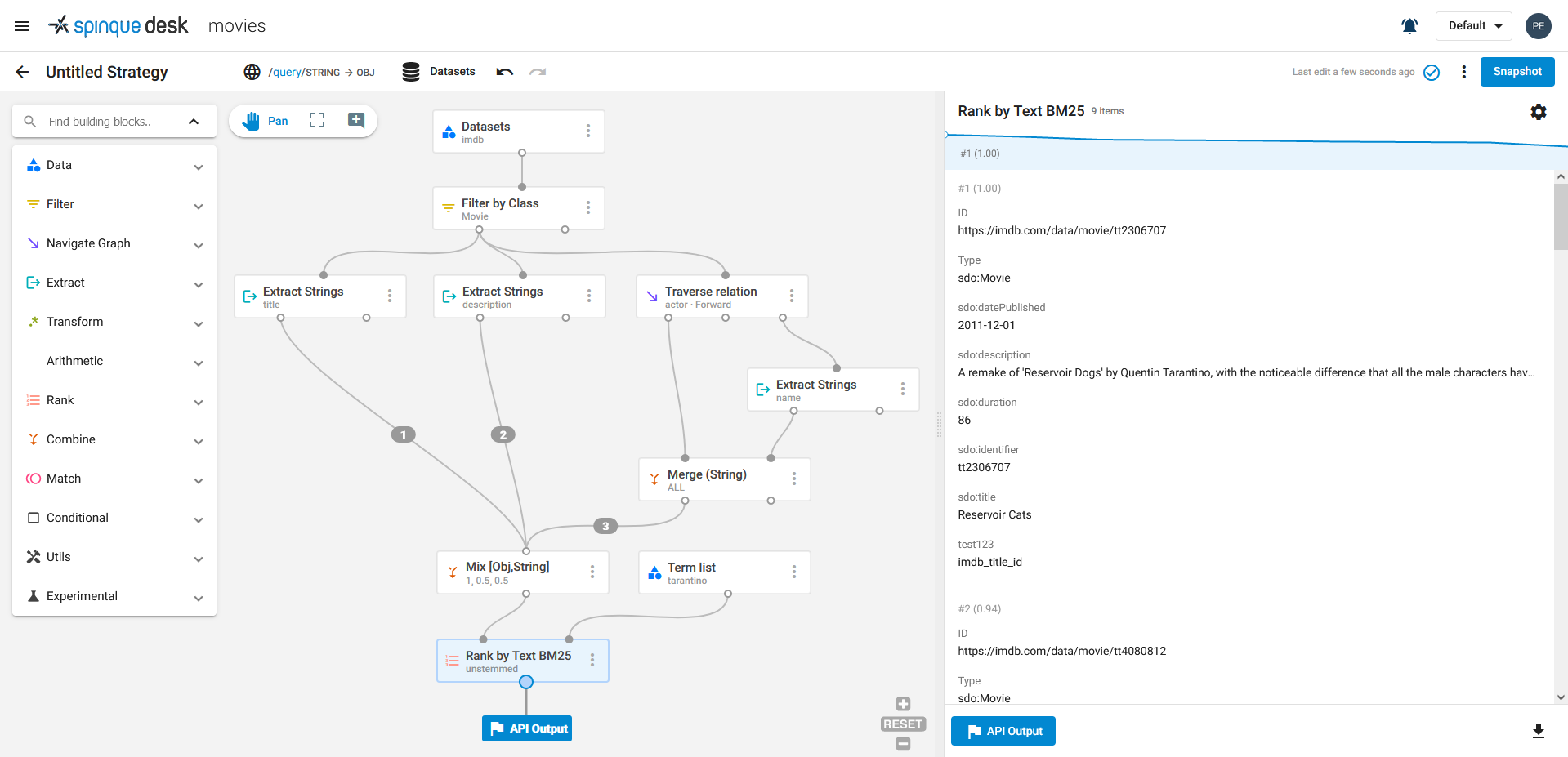Open the results settings gear
The height and width of the screenshot is (757, 1568).
[x=1539, y=112]
